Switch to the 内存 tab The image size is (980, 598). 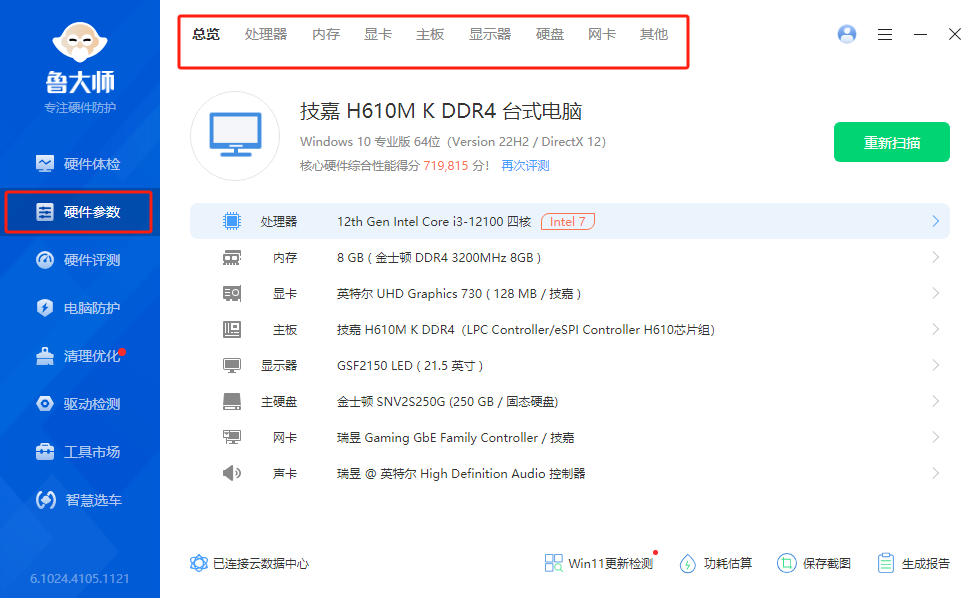coord(326,34)
